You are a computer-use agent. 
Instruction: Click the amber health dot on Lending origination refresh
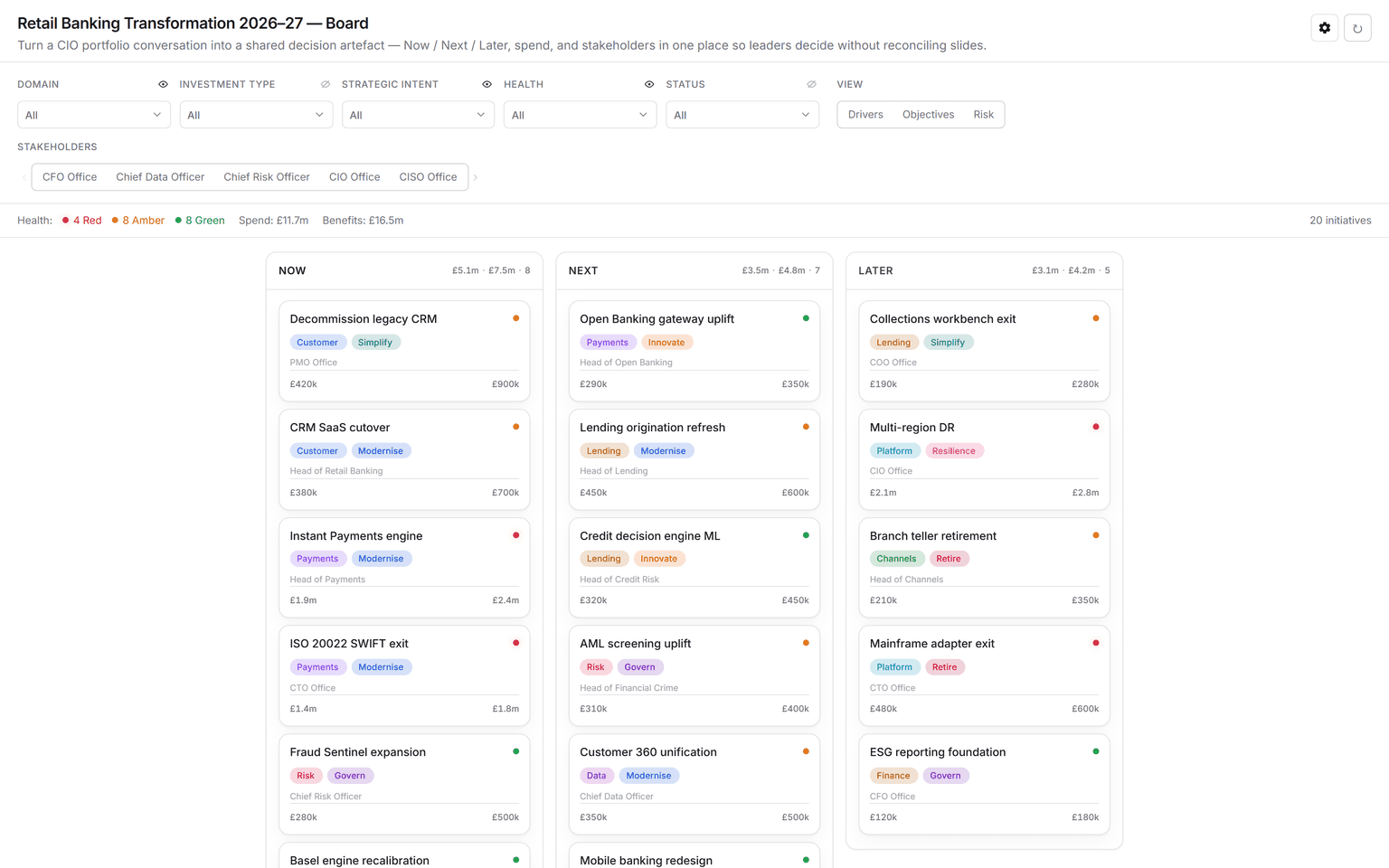click(x=806, y=427)
